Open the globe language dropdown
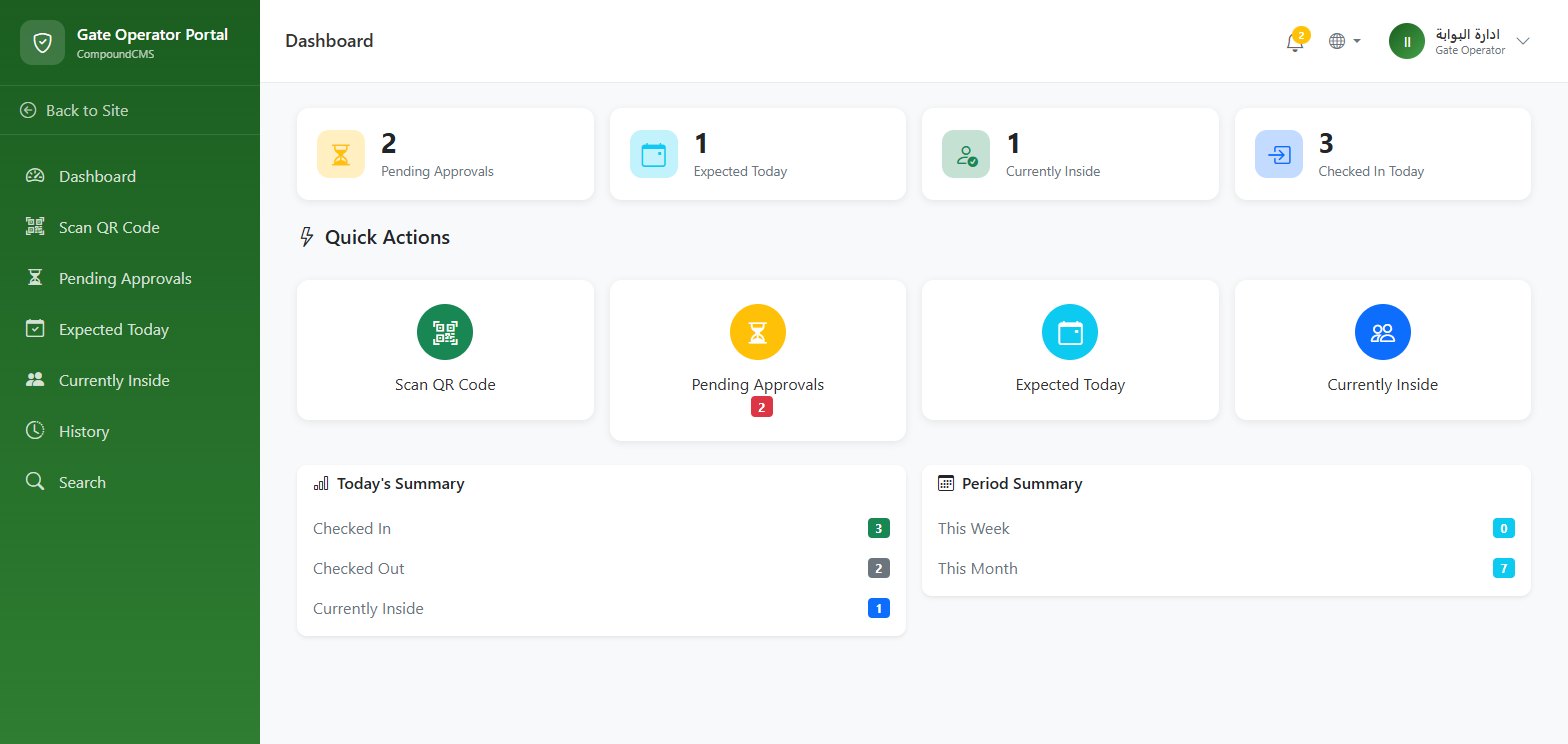Viewport: 1568px width, 744px height. tap(1345, 41)
